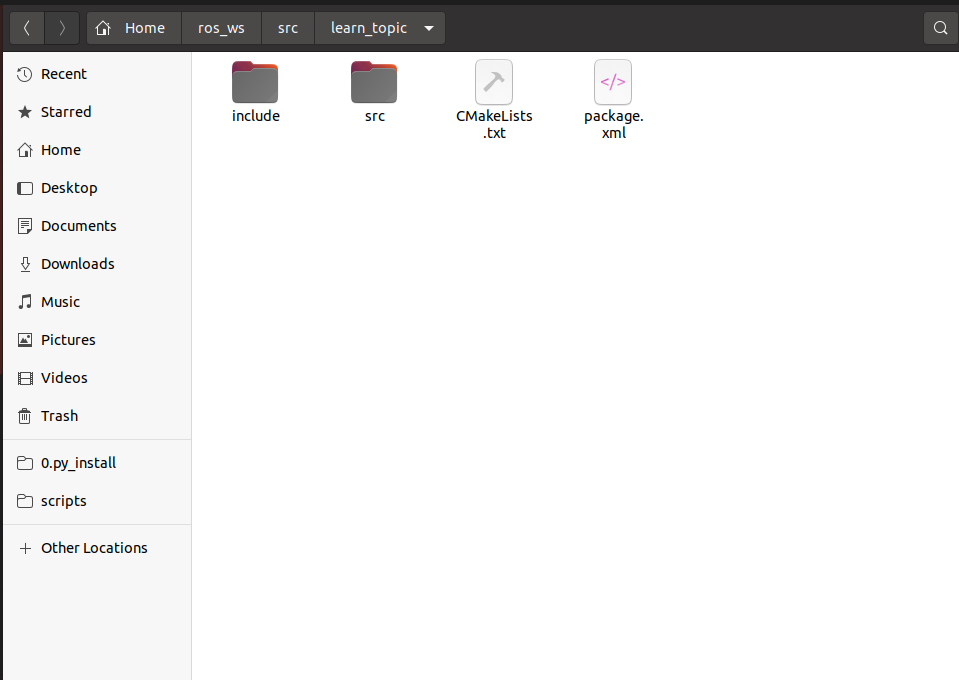Navigate to src in the path bar
959x680 pixels.
tap(288, 28)
